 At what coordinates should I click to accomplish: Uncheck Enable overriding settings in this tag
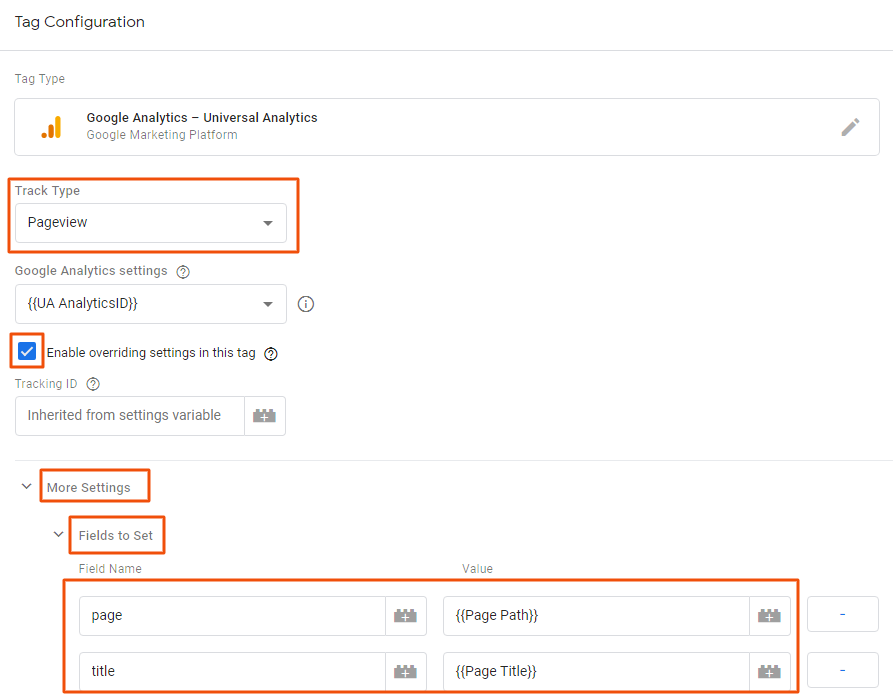(x=27, y=351)
